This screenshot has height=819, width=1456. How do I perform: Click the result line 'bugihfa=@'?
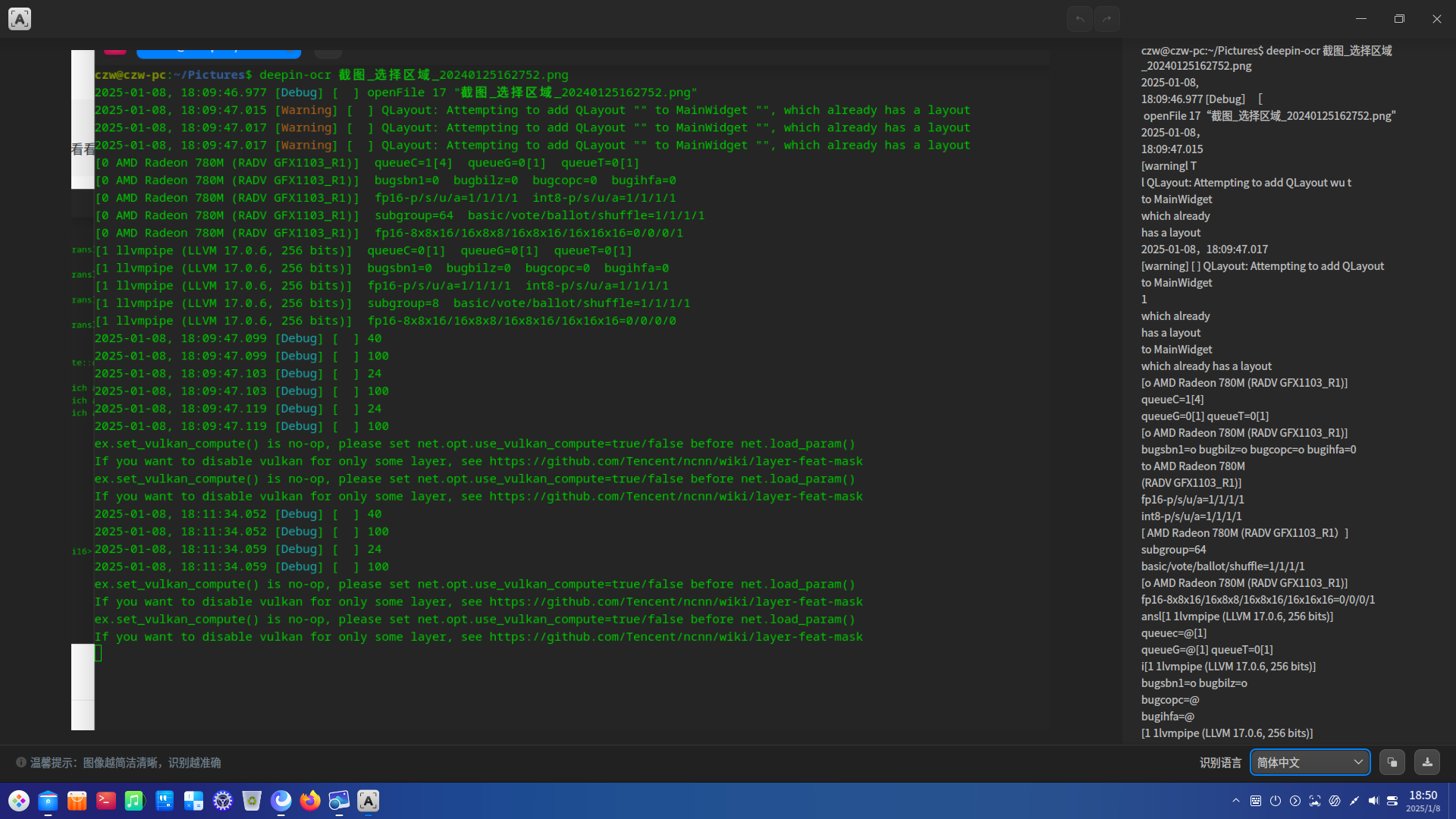[x=1168, y=717]
